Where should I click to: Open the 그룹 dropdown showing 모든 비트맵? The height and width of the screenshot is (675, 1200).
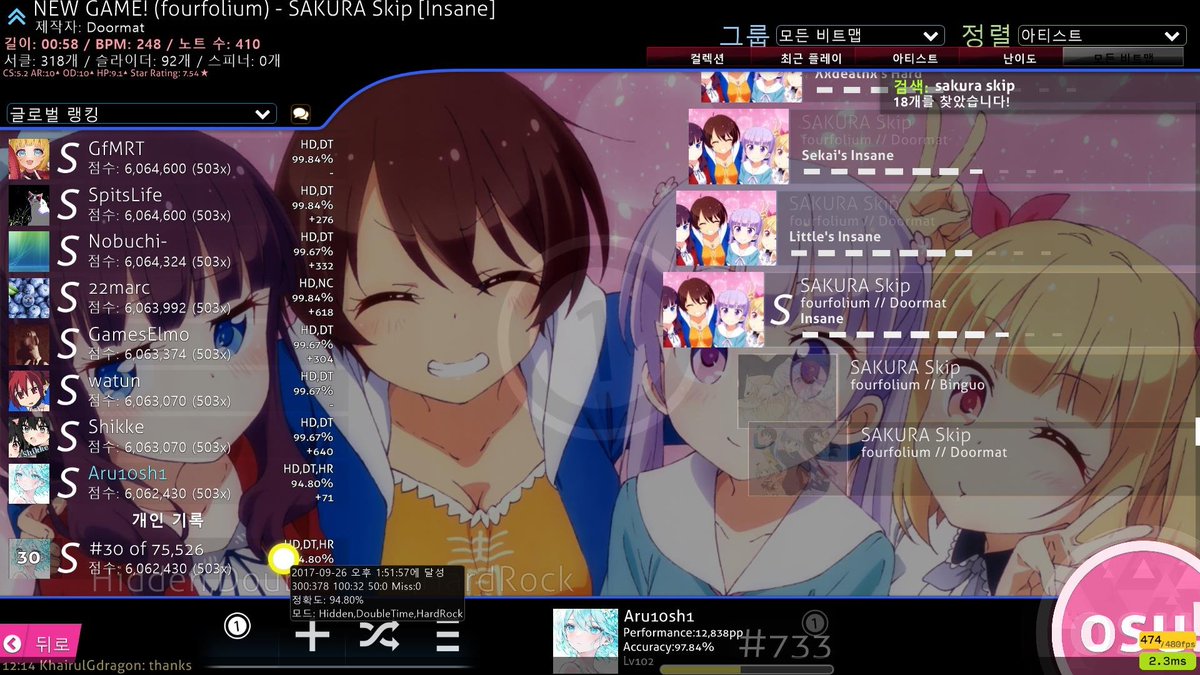point(860,36)
